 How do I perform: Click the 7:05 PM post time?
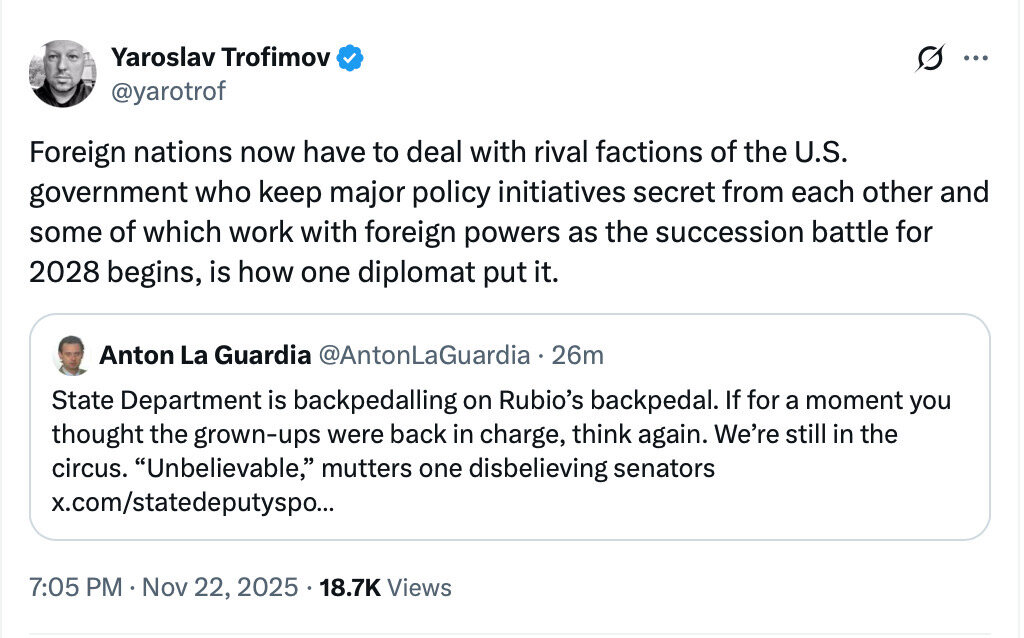click(78, 587)
